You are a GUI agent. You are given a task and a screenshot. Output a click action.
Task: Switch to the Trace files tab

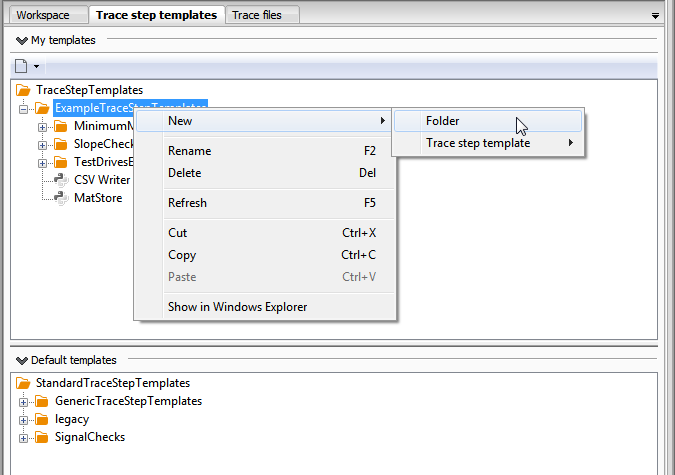coord(262,15)
